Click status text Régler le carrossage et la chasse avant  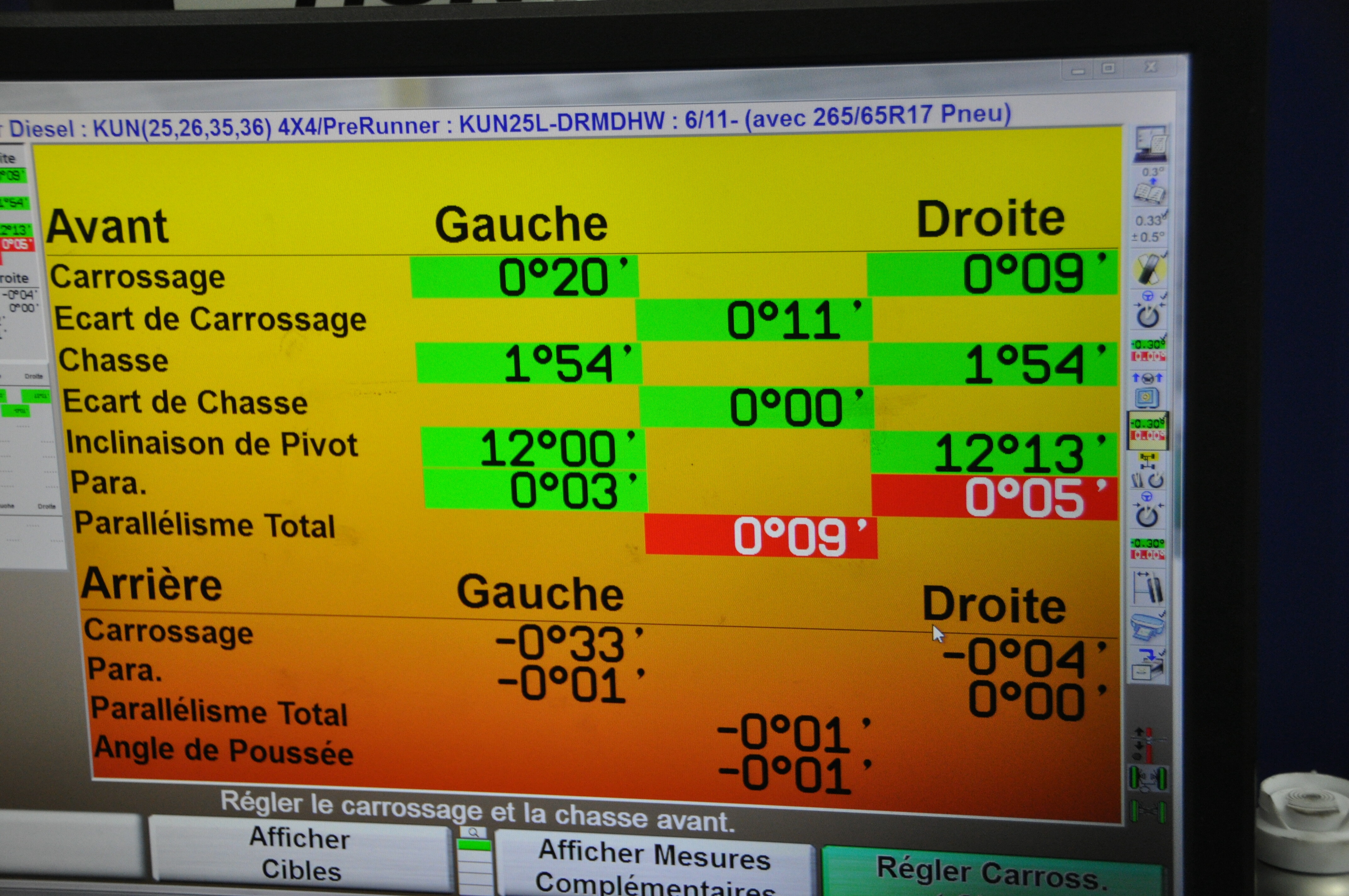tap(478, 811)
